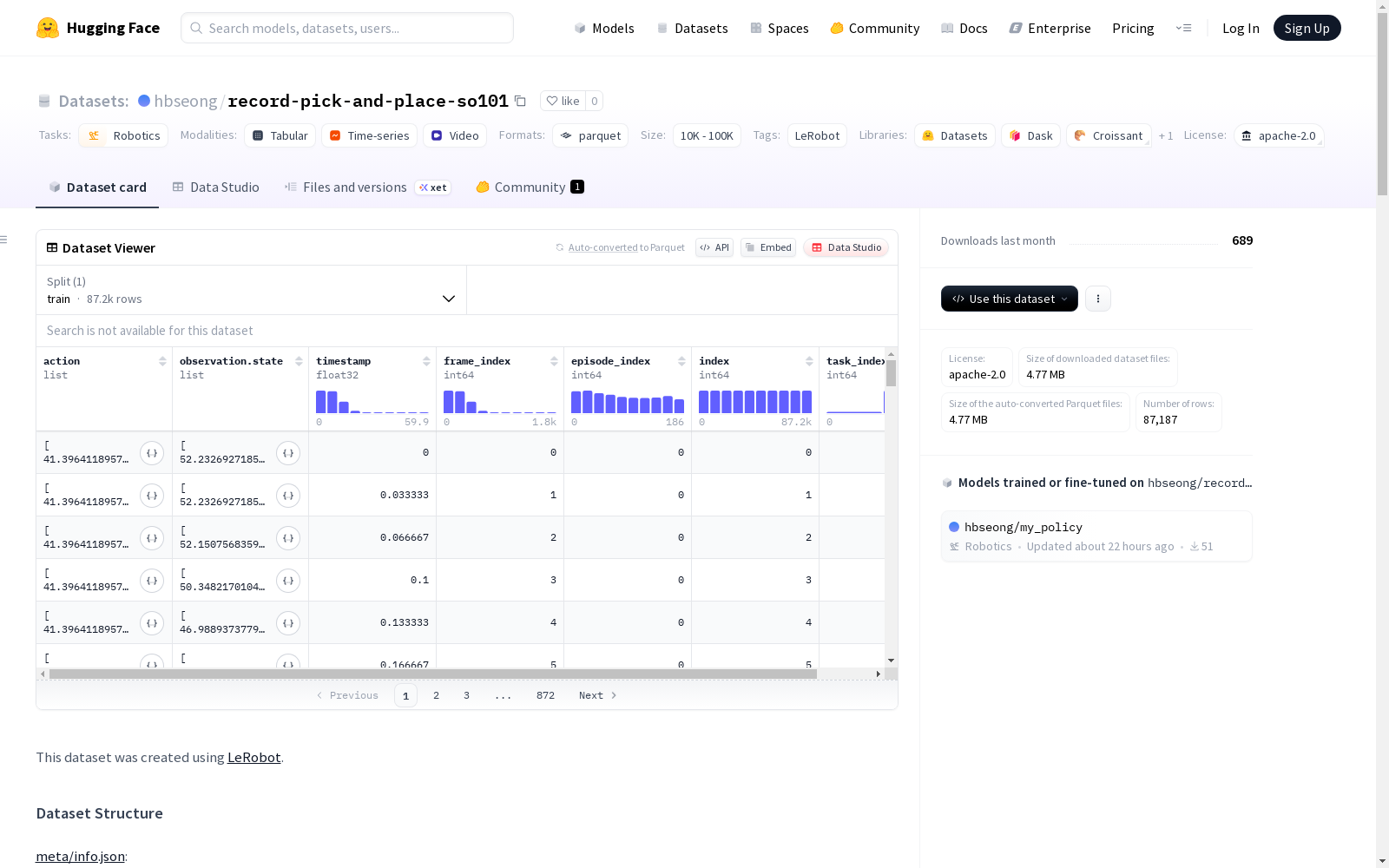Image resolution: width=1389 pixels, height=868 pixels.
Task: Go to the Pricing page
Action: click(1133, 28)
